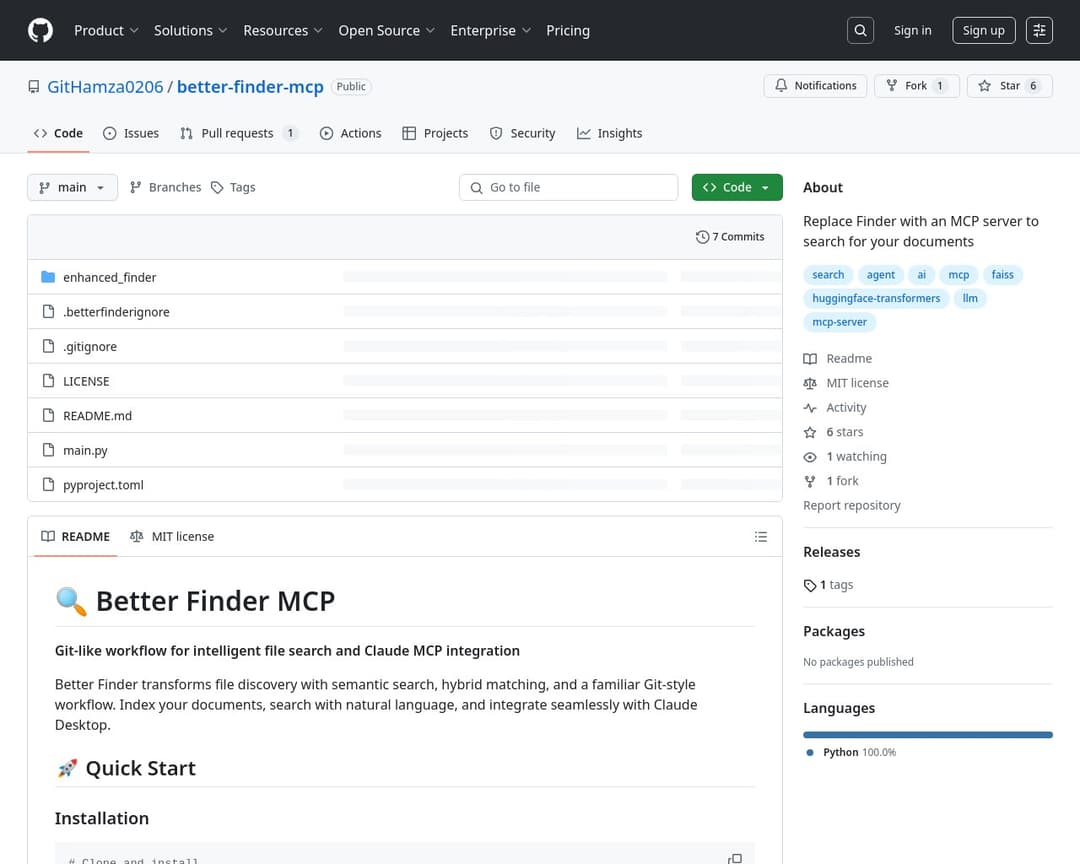This screenshot has height=864, width=1080.
Task: Click the Python 100.0% language entry
Action: [x=851, y=752]
